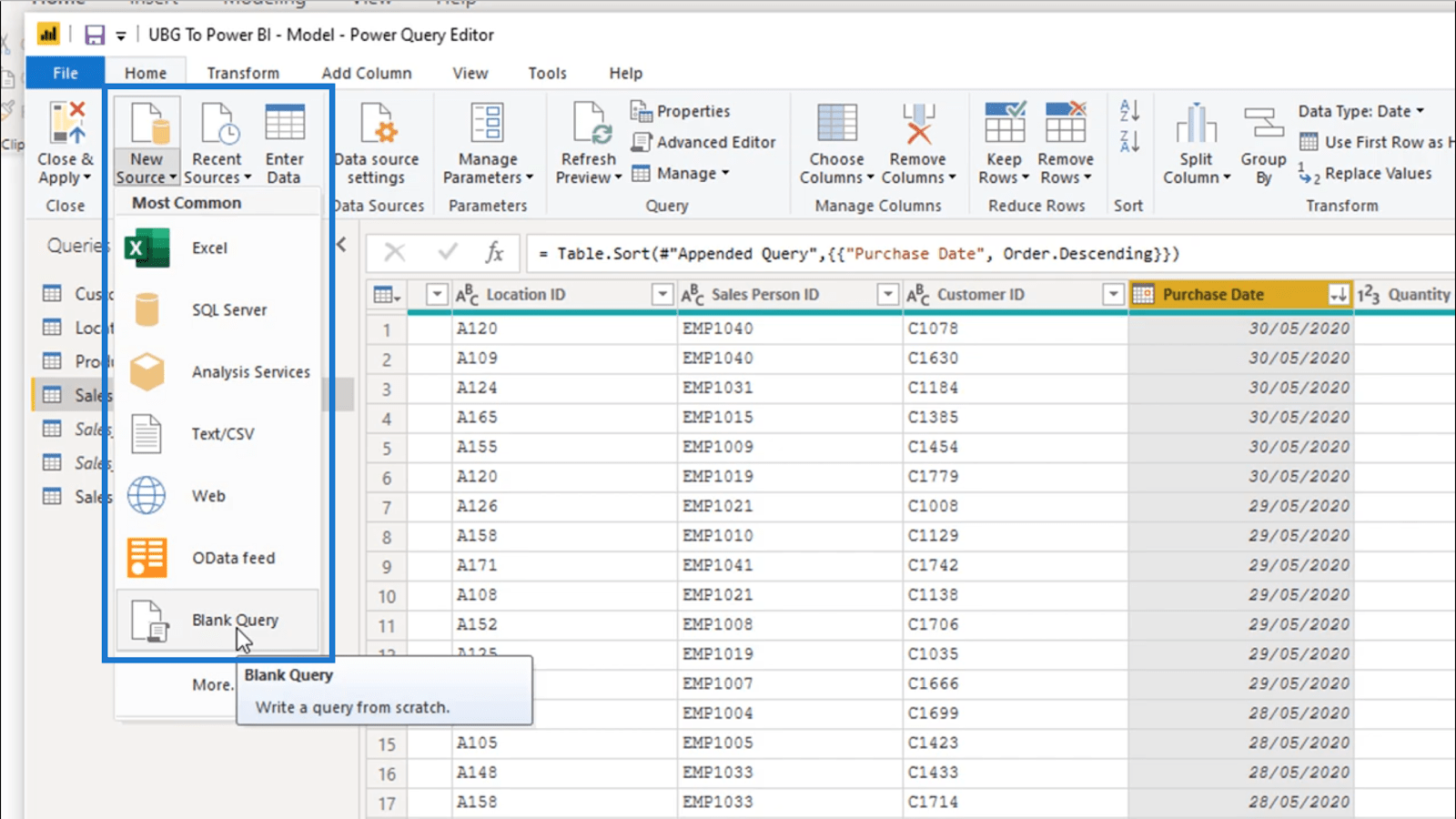Choose Analysis Services source
Image resolution: width=1456 pixels, height=819 pixels.
(217, 372)
